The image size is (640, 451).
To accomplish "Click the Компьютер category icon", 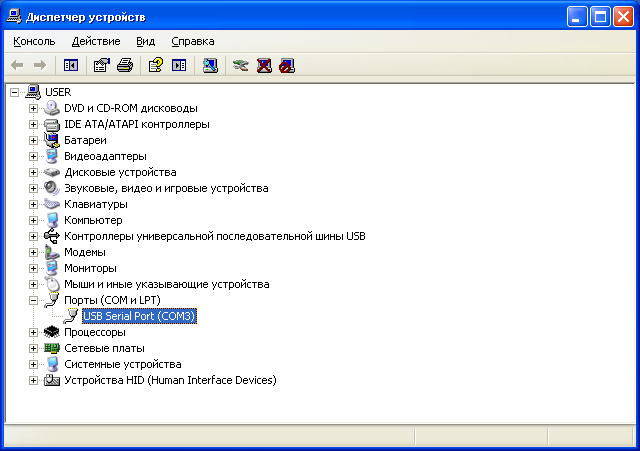I will coord(52,220).
